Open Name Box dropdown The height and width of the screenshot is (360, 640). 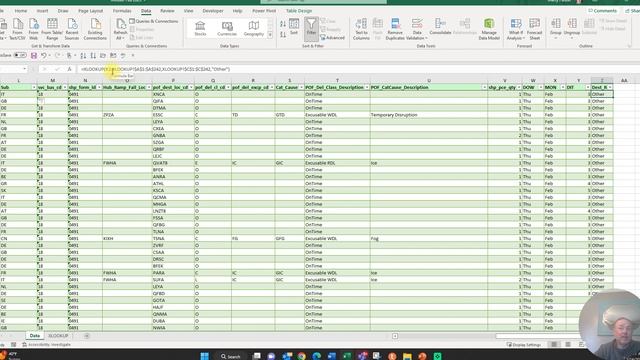pos(24,69)
